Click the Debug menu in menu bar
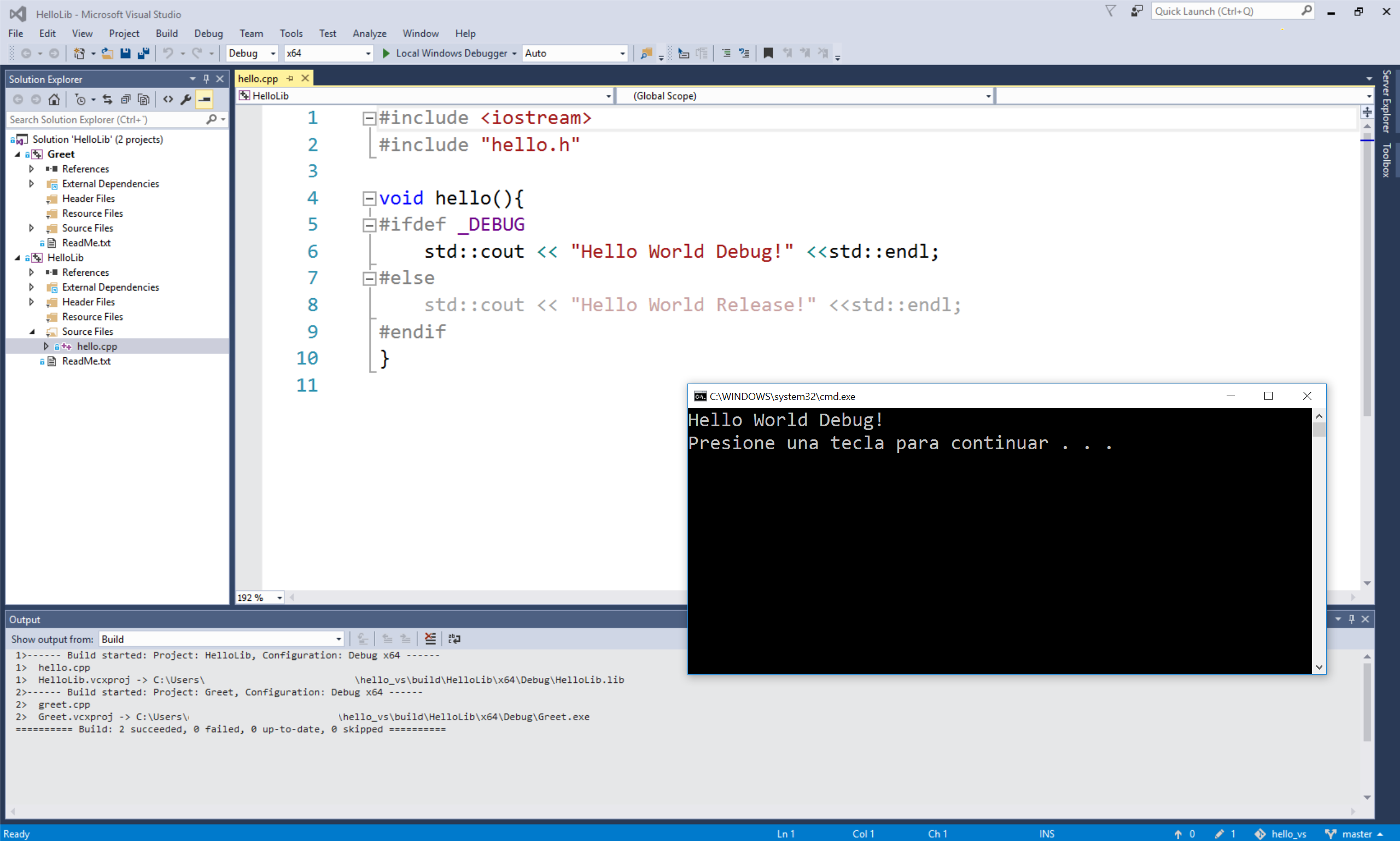Viewport: 1400px width, 841px height. point(208,33)
